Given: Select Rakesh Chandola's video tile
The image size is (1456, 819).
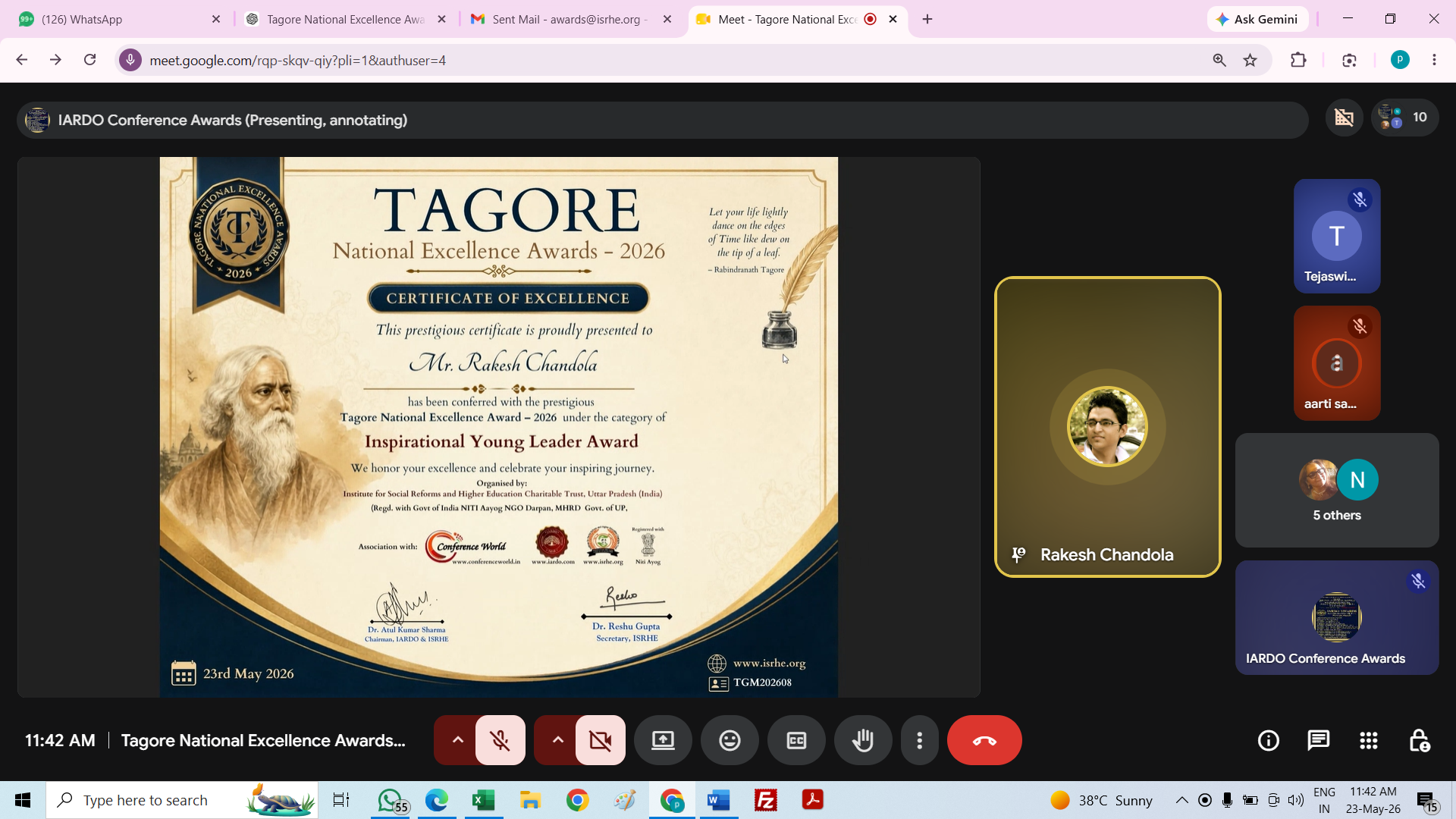Looking at the screenshot, I should click(x=1107, y=427).
